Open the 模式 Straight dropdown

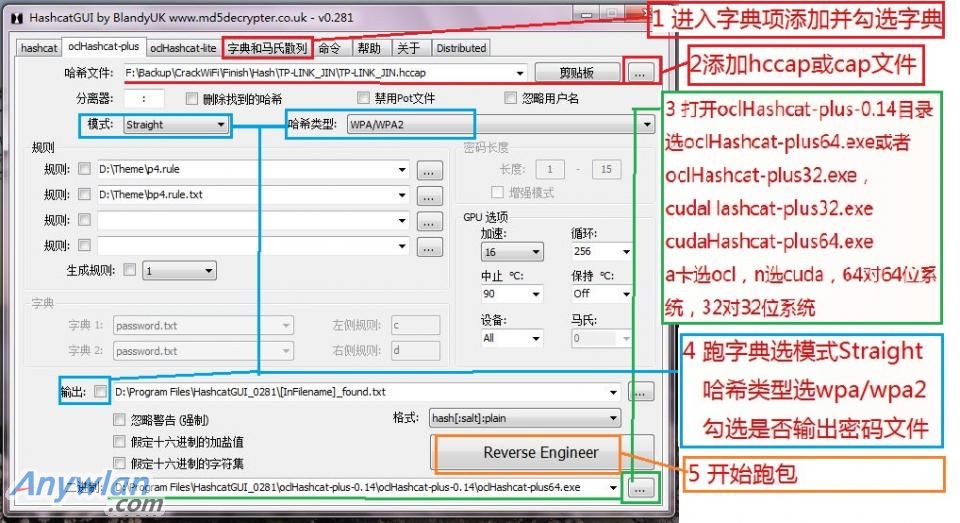point(175,124)
